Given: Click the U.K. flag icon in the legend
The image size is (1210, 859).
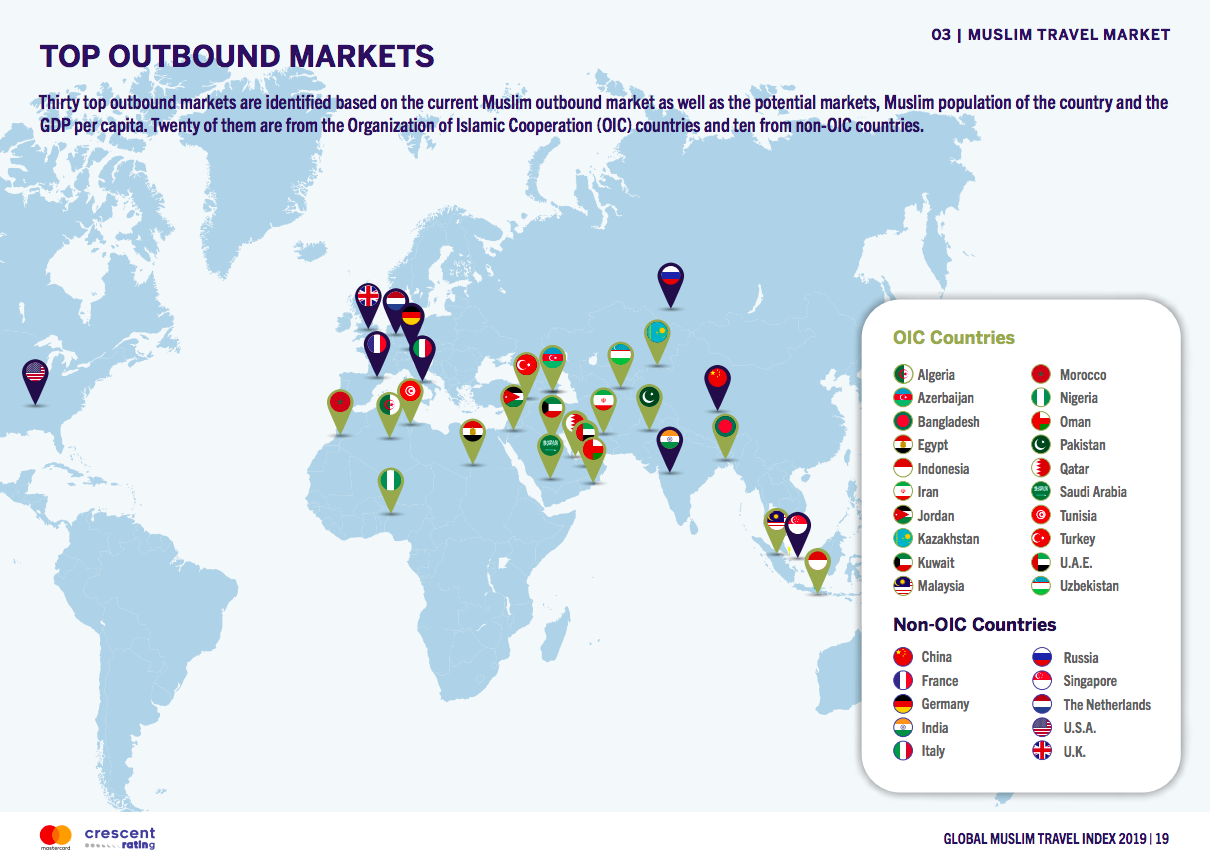Looking at the screenshot, I should coord(1042,751).
